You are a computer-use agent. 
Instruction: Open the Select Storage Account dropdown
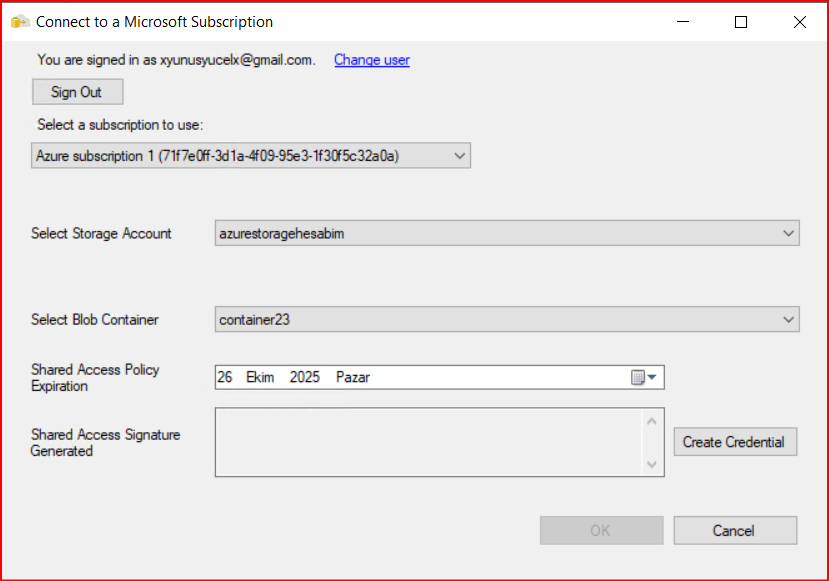tap(788, 234)
